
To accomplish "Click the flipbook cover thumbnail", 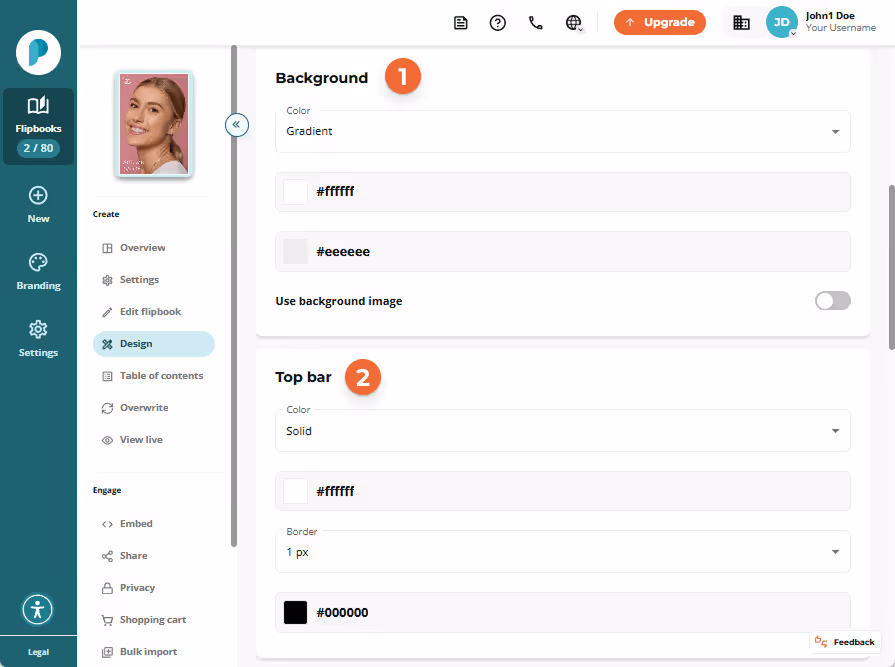I will (153, 124).
